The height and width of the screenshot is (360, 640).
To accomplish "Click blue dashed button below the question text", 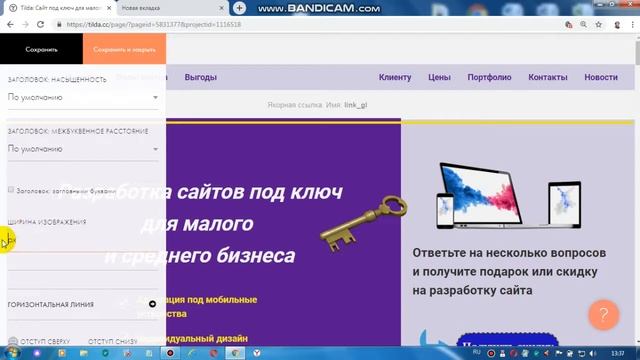I will pyautogui.click(x=507, y=340).
